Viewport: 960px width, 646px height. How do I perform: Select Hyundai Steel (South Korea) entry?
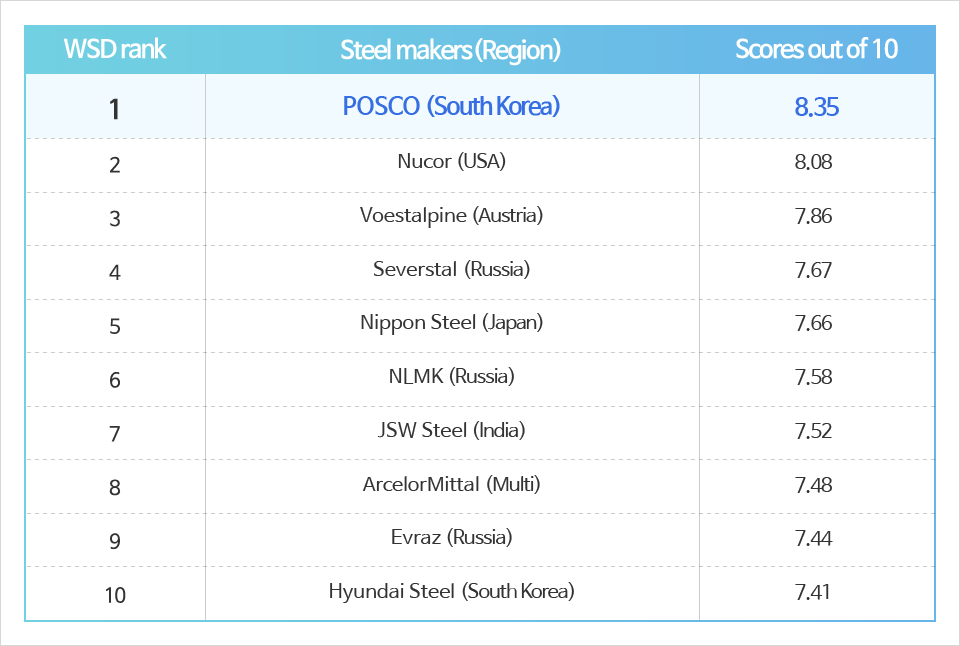point(451,591)
